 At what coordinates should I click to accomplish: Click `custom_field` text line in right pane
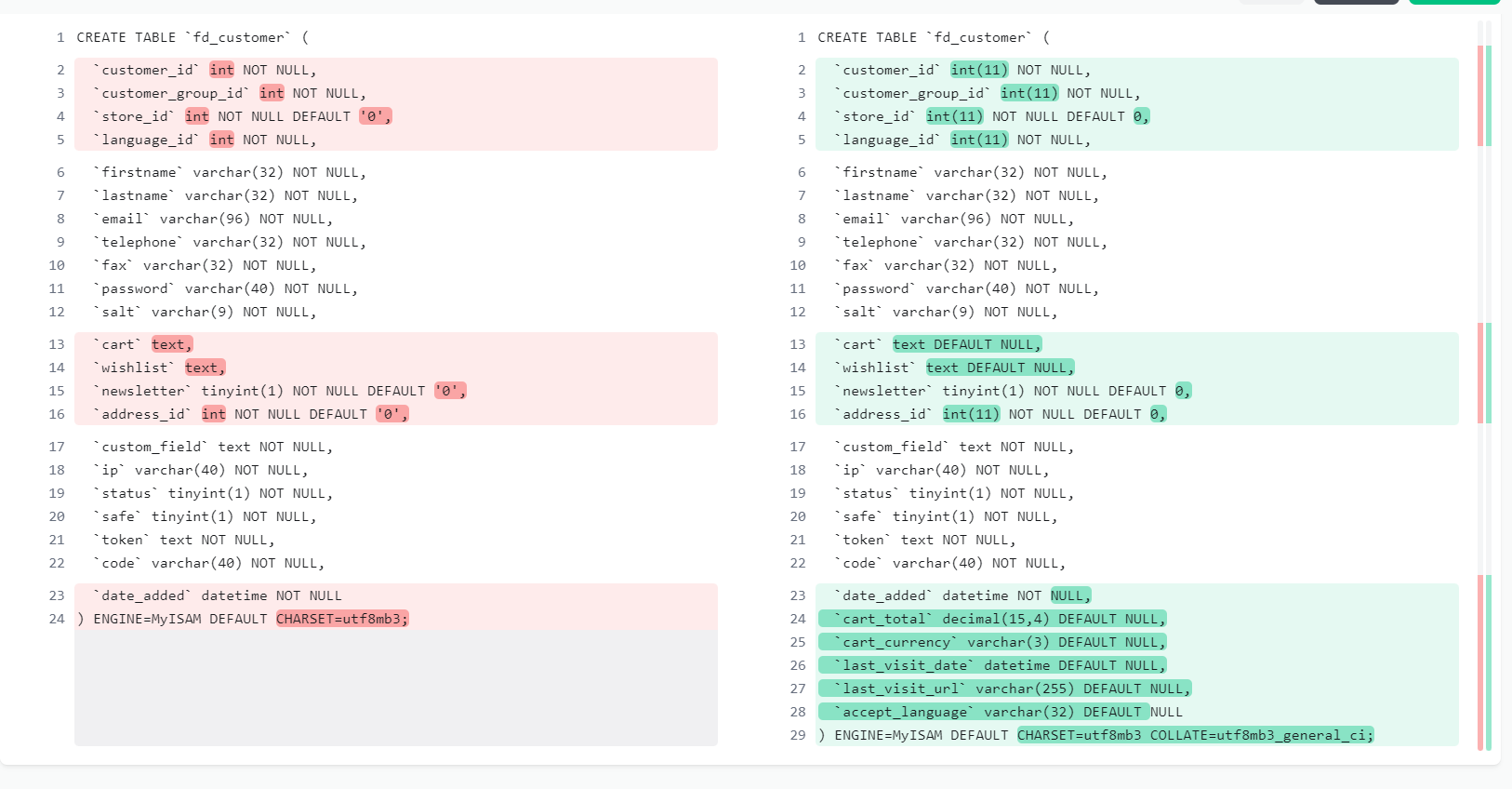pos(954,447)
